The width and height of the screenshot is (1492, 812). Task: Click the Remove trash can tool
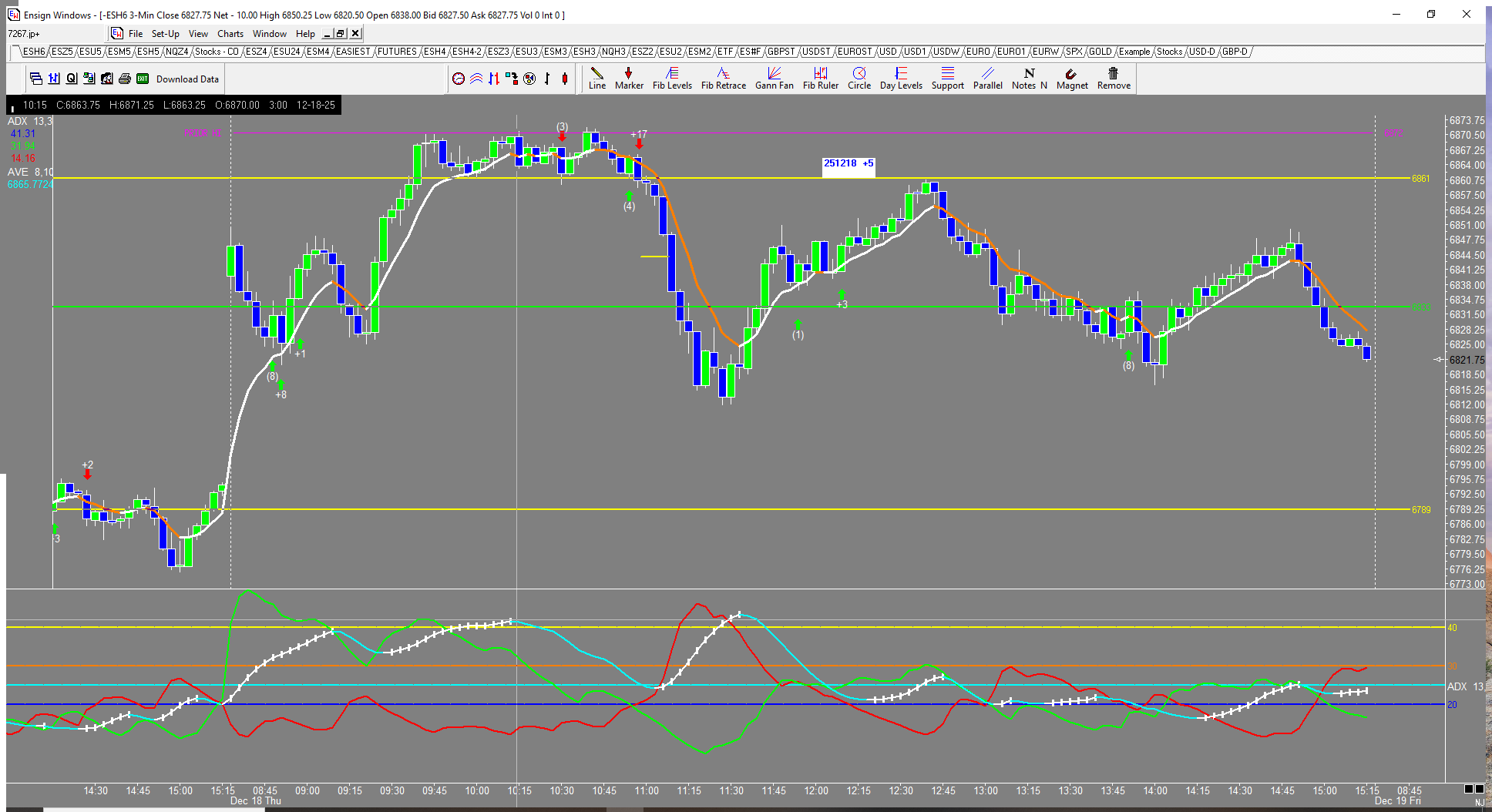click(1114, 78)
